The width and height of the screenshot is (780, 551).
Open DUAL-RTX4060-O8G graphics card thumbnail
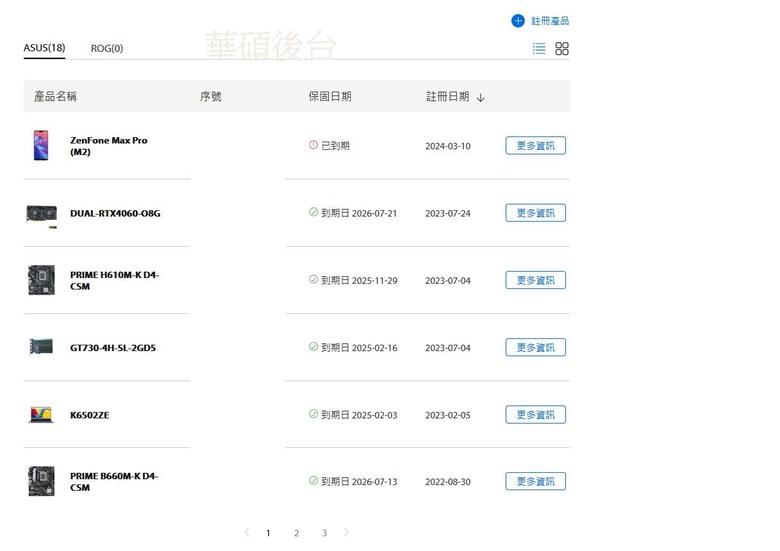click(x=42, y=216)
